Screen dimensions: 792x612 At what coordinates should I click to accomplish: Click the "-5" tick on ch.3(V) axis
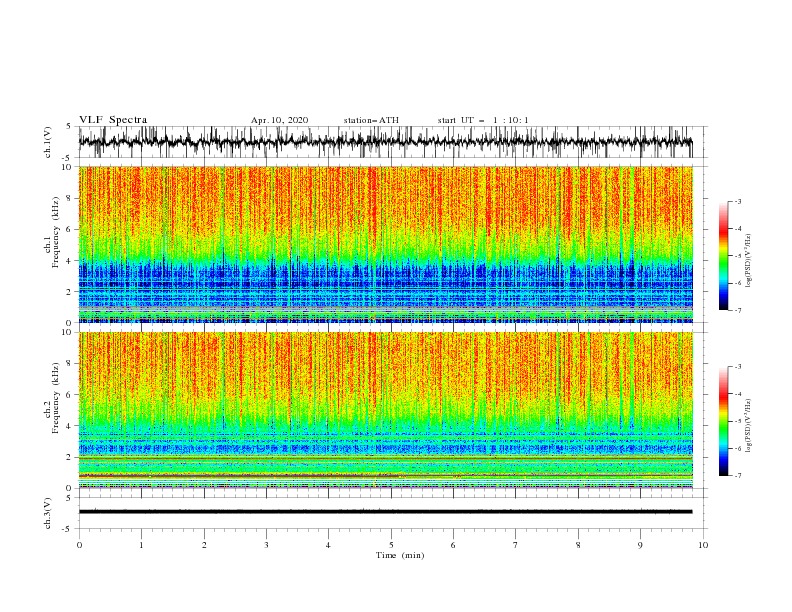pos(68,529)
